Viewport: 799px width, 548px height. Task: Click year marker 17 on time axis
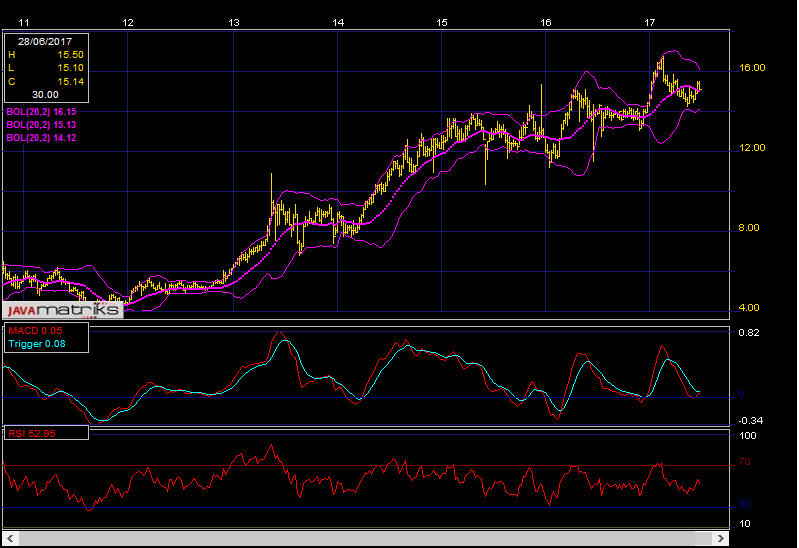point(650,22)
